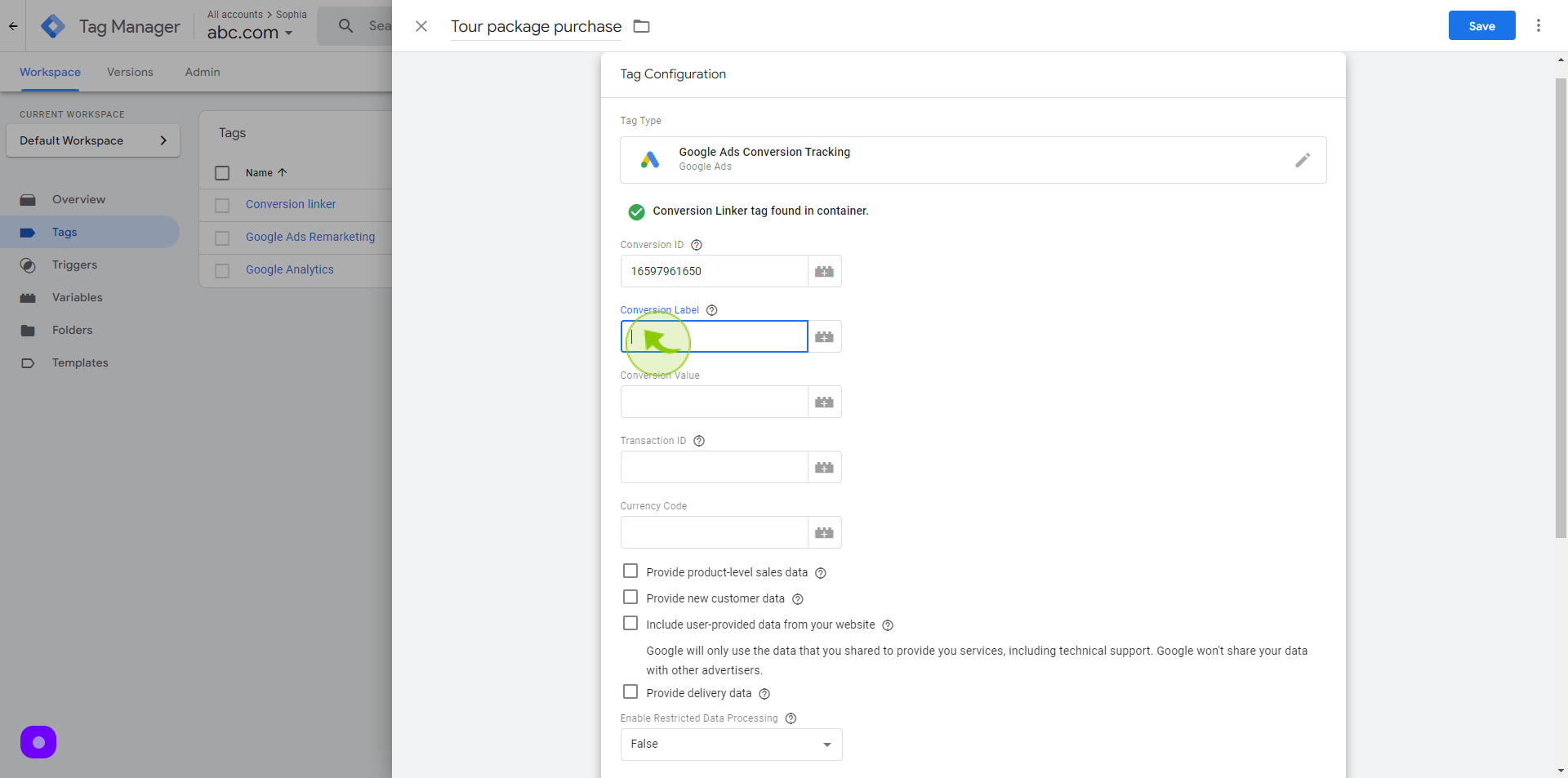
Task: Open Transaction ID help icon
Action: (699, 441)
